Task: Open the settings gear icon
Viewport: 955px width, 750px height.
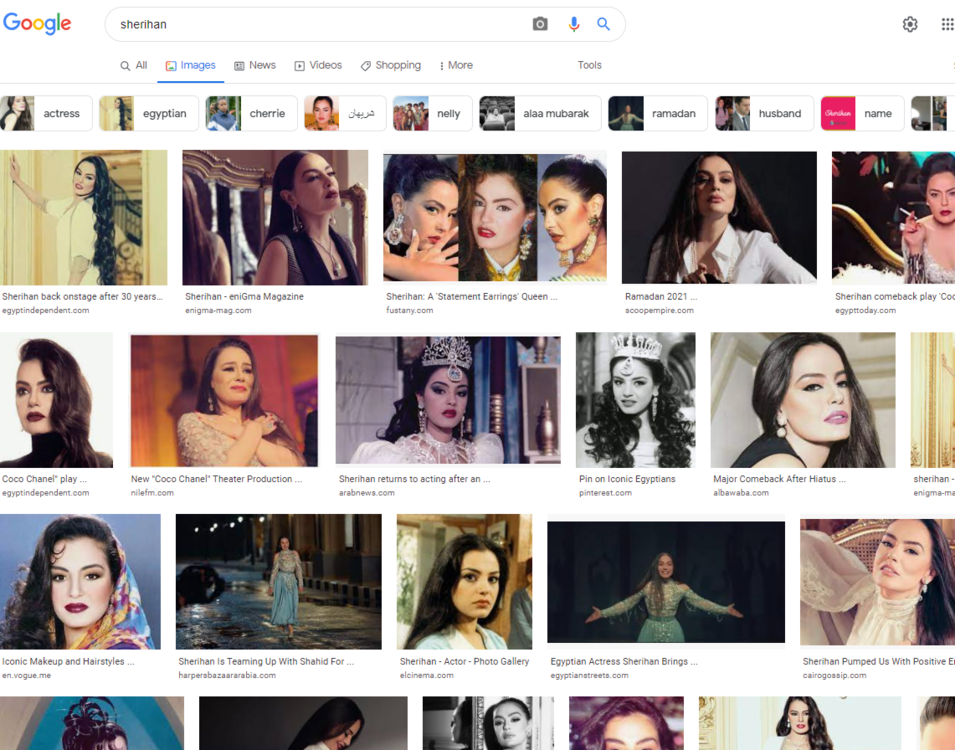Action: [910, 24]
